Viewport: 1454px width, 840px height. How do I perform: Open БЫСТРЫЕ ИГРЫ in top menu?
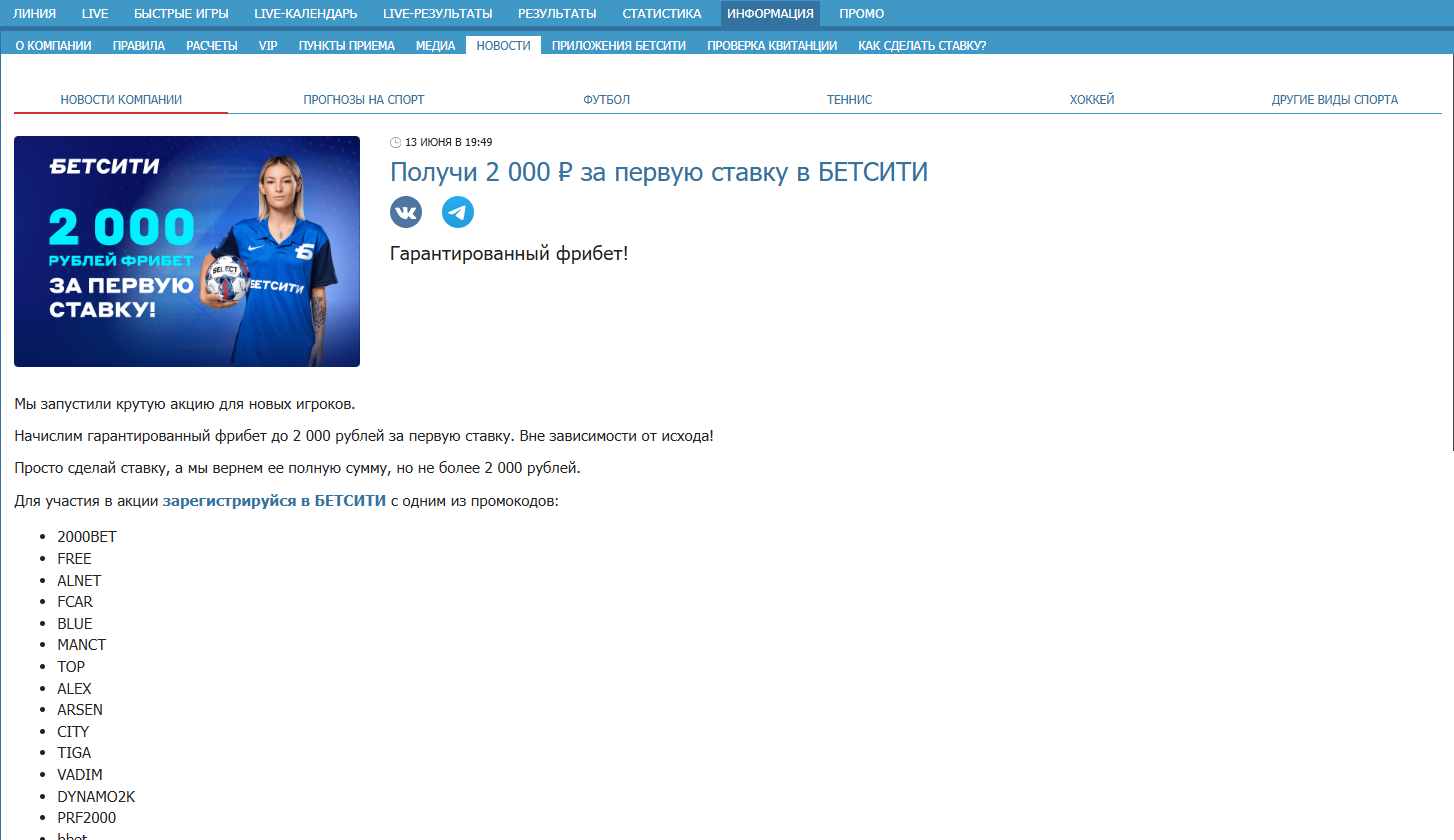click(181, 13)
